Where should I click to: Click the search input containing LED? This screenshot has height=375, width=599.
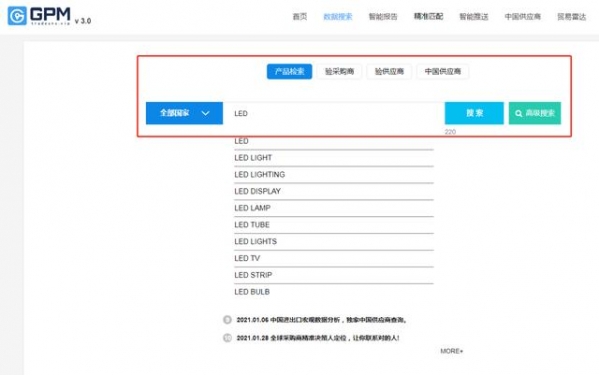pos(333,113)
